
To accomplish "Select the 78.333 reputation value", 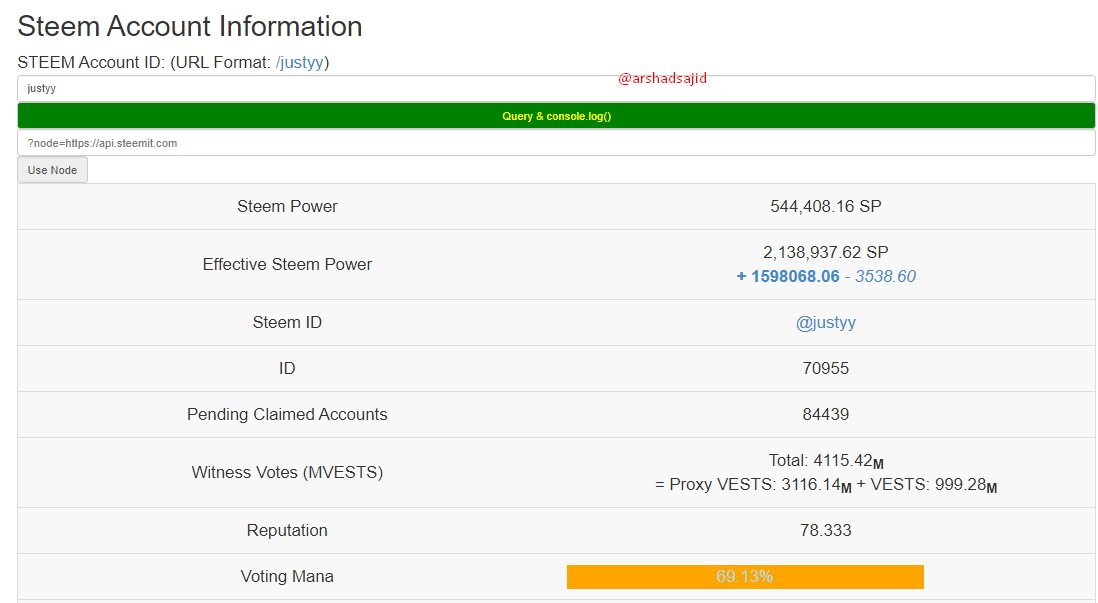I will (826, 530).
